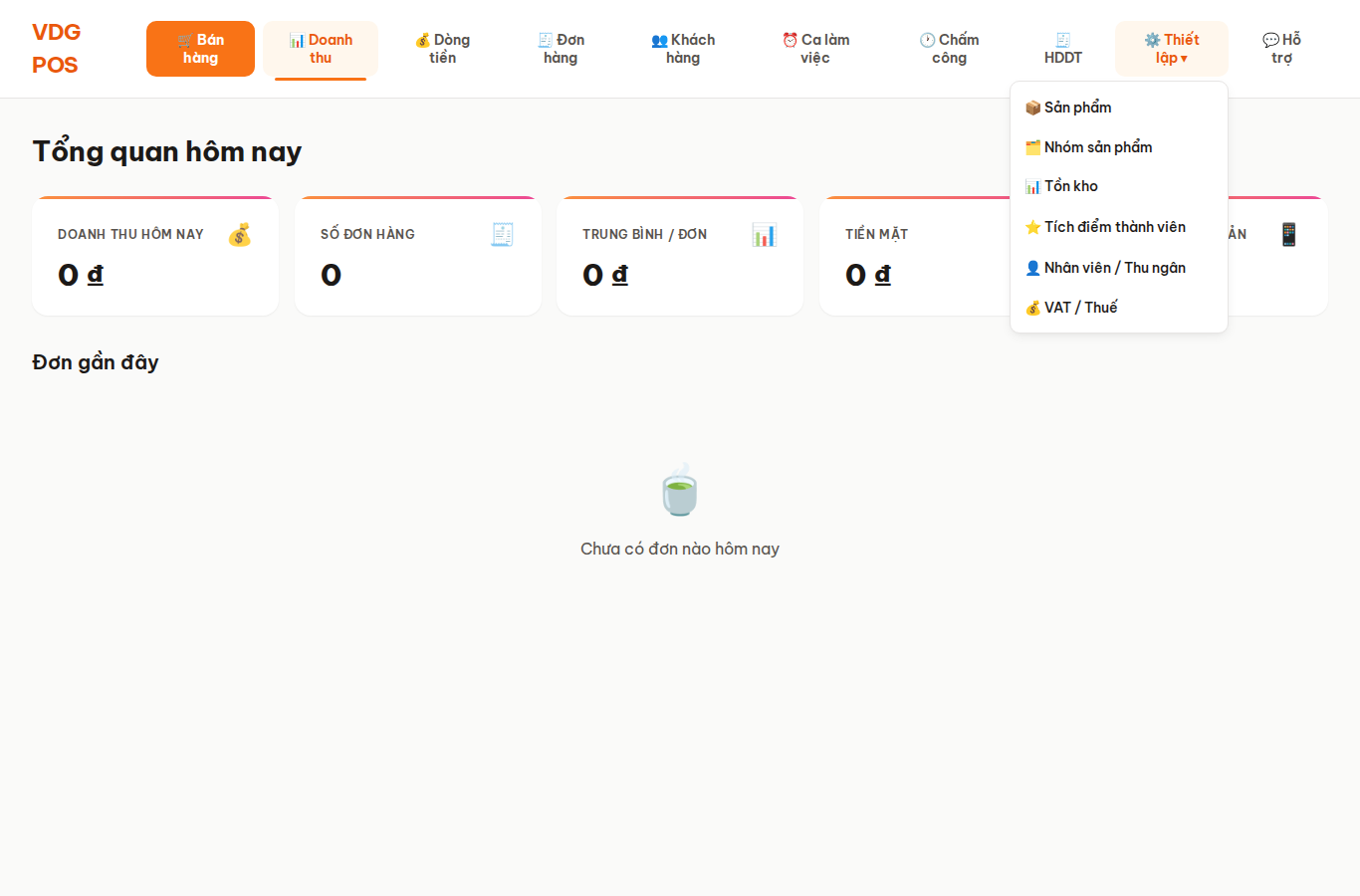Click the invoice icon above HDDT
The height and width of the screenshot is (896, 1360).
point(1063,41)
